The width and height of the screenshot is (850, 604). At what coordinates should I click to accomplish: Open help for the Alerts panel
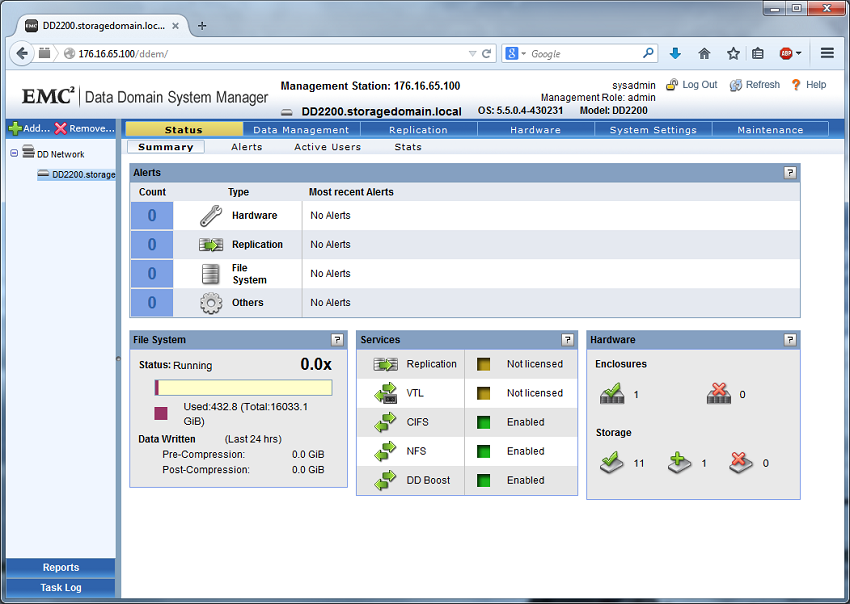coord(790,172)
